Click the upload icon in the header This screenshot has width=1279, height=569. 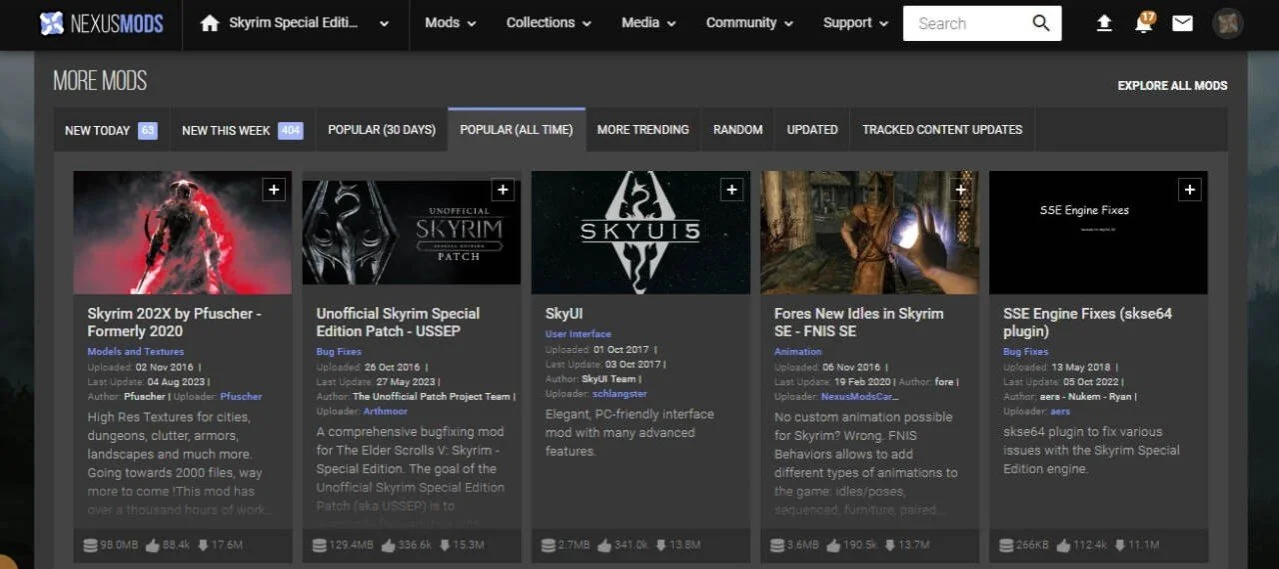click(1104, 23)
